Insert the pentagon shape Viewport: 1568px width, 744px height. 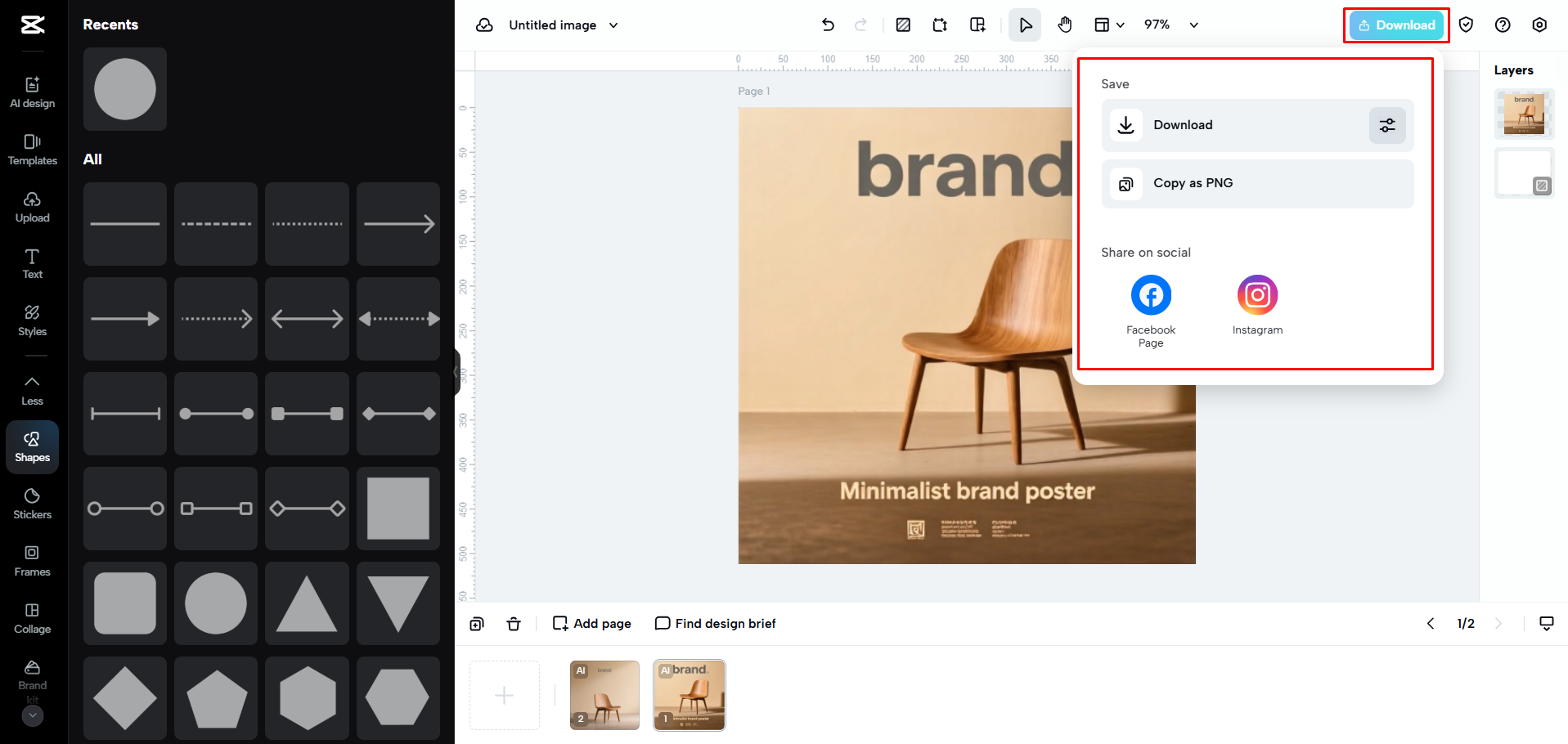[x=216, y=698]
